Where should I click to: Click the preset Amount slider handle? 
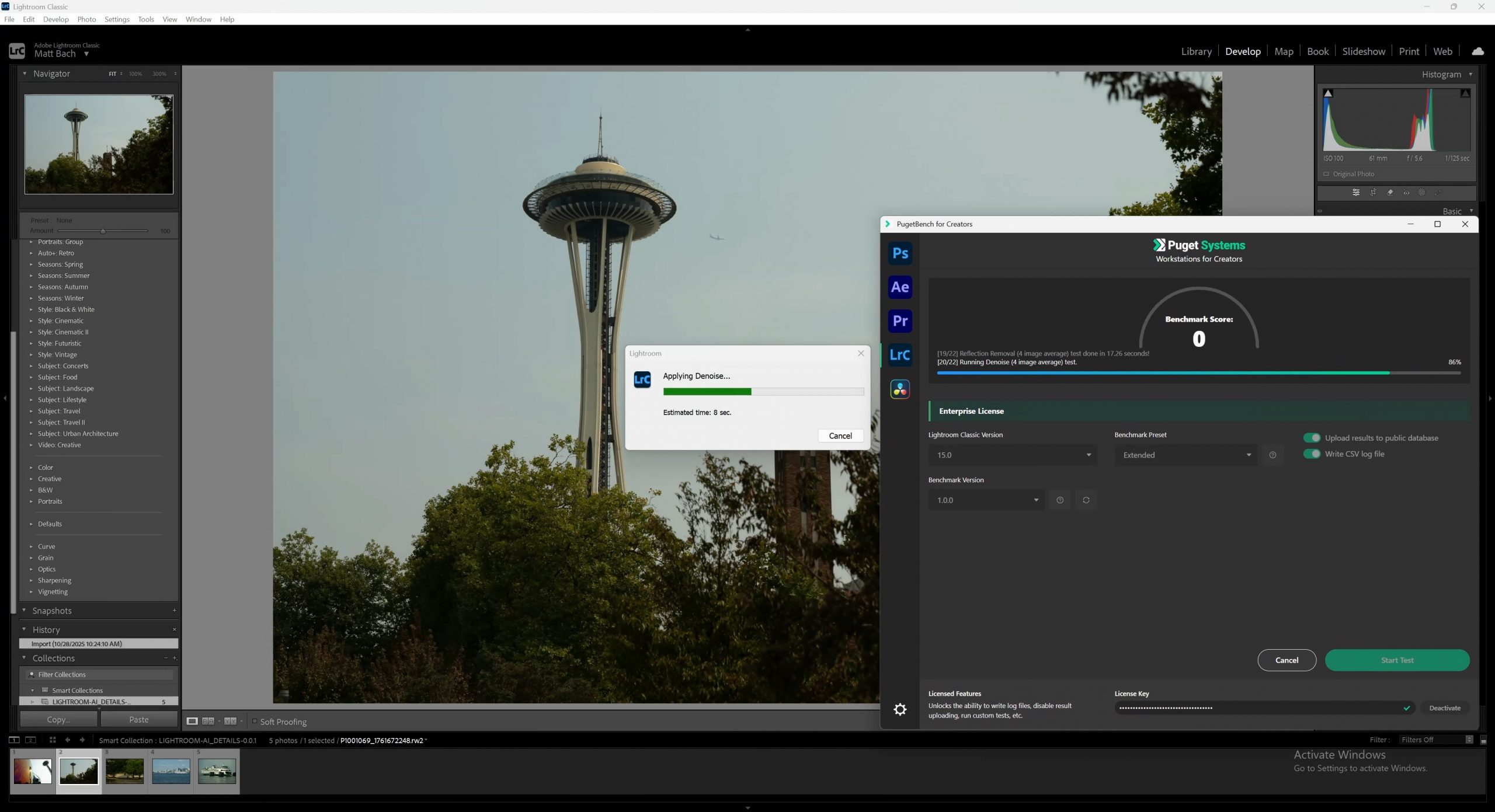click(x=103, y=231)
